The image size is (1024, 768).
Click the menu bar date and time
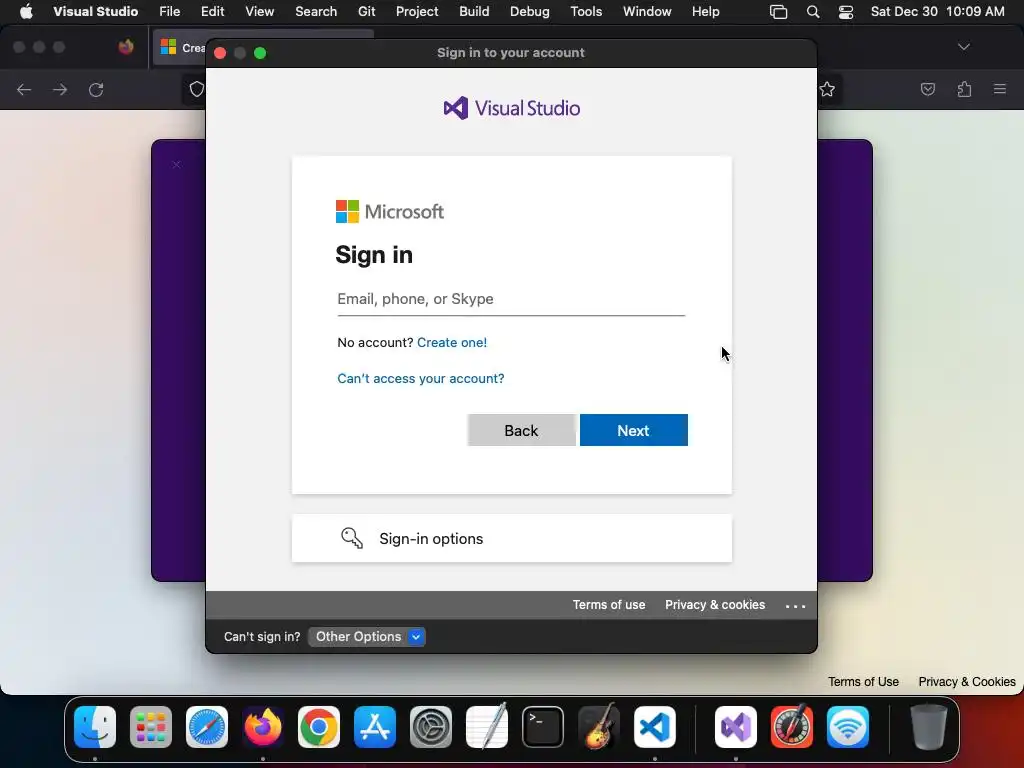pos(938,12)
